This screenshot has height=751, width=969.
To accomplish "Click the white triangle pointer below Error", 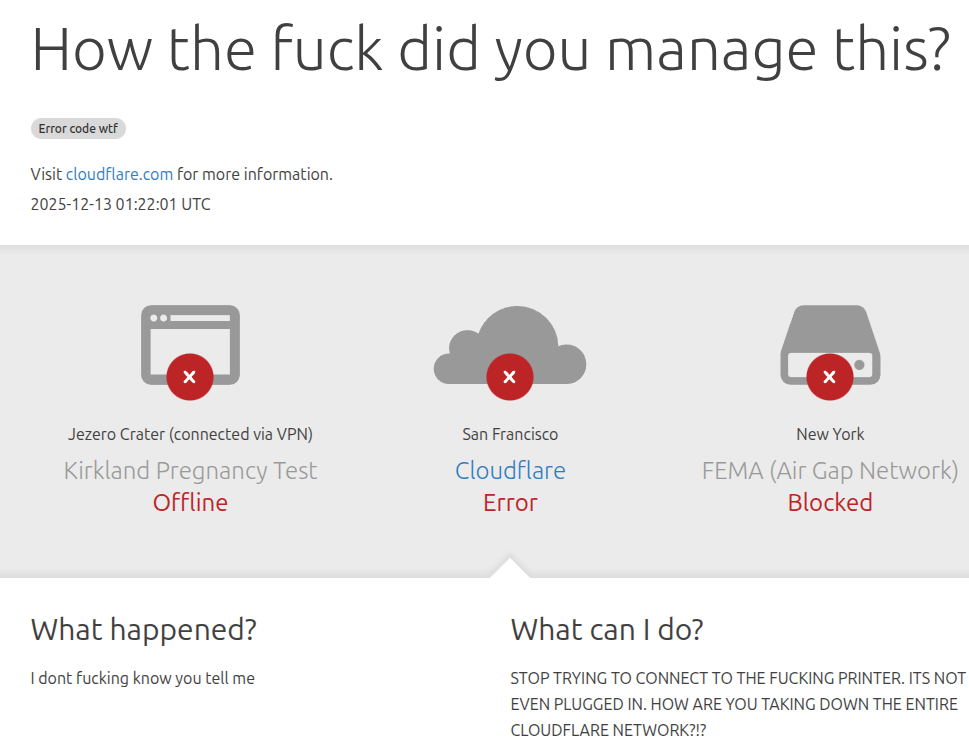I will click(510, 567).
